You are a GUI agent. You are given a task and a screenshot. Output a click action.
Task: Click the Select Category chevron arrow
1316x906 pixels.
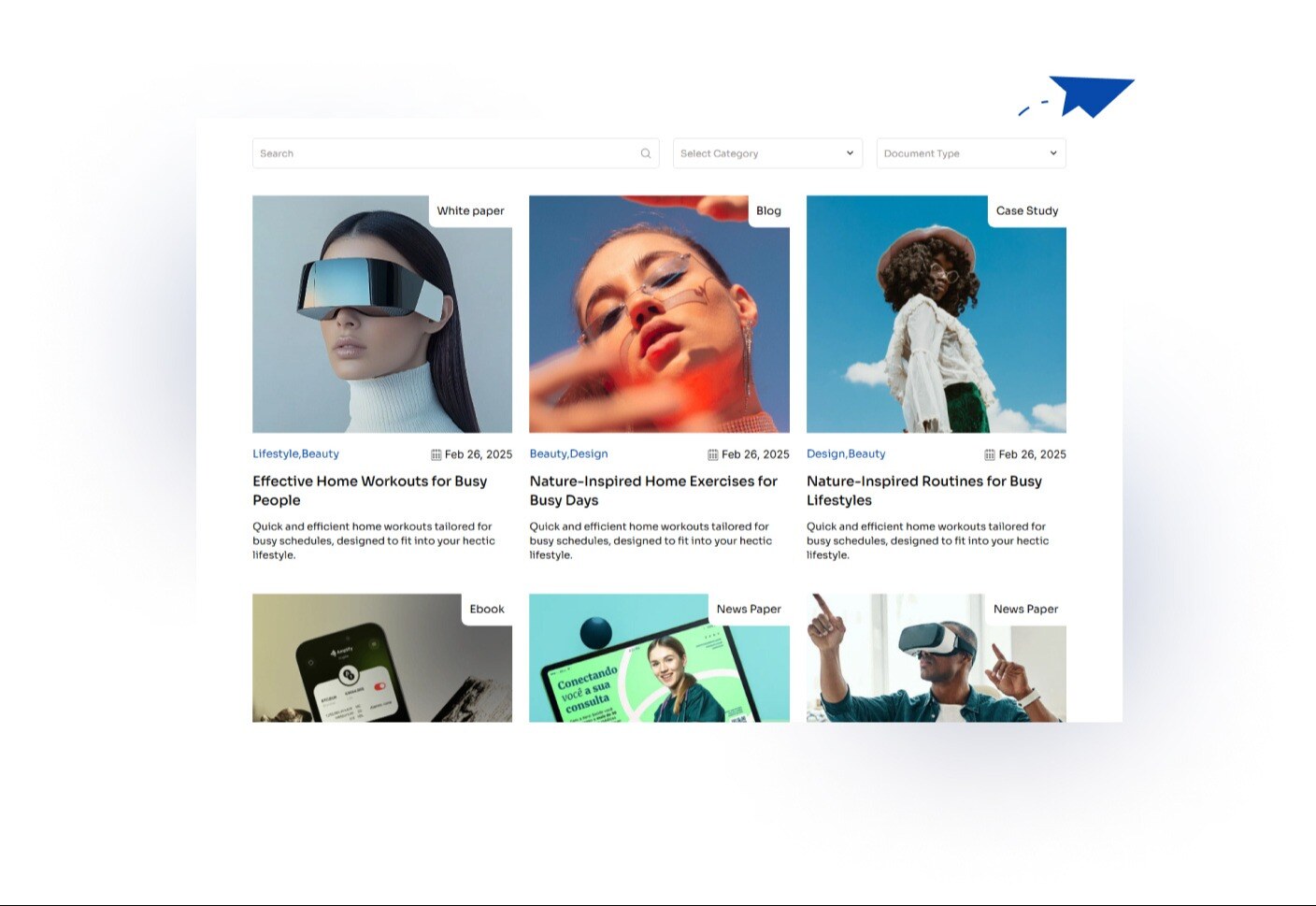pyautogui.click(x=849, y=152)
